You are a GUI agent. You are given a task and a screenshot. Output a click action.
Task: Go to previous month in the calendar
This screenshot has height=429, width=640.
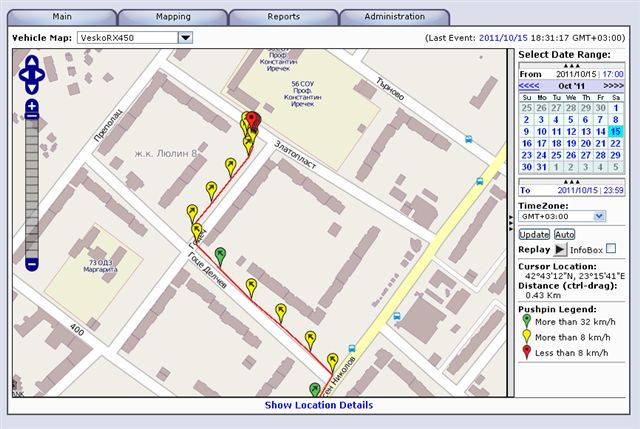tap(529, 87)
